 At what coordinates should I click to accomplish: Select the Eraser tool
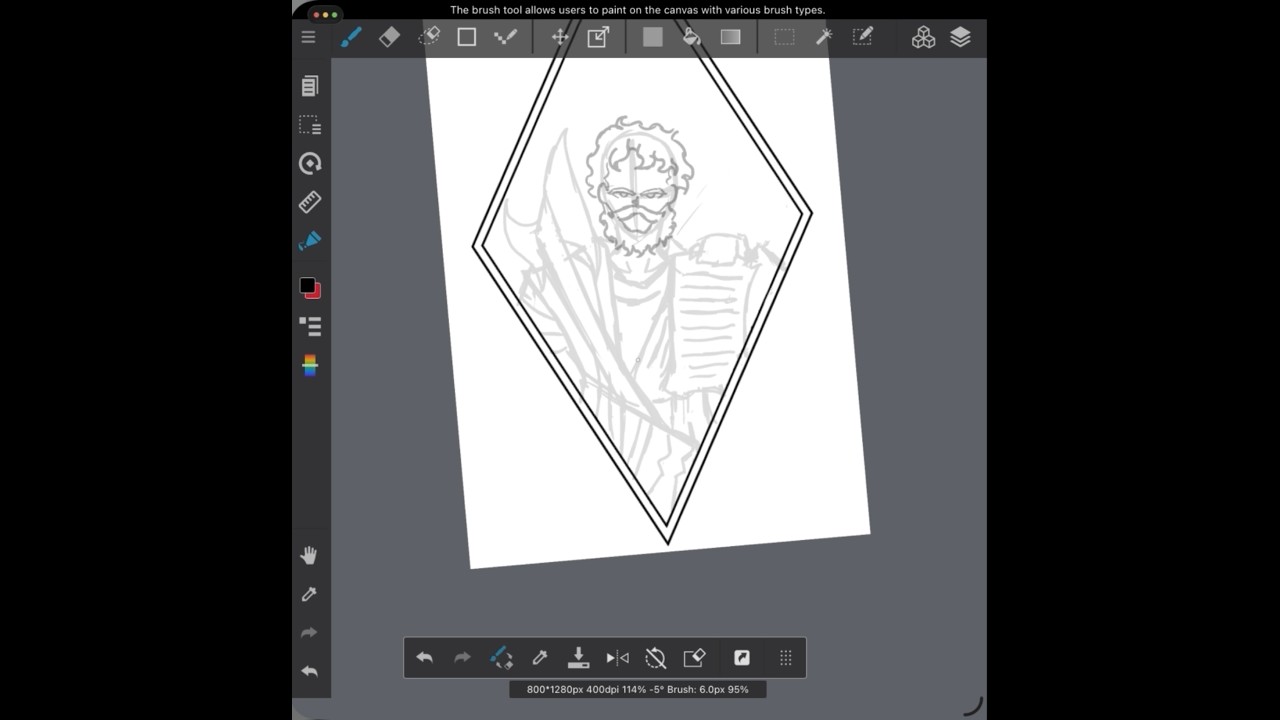point(389,37)
